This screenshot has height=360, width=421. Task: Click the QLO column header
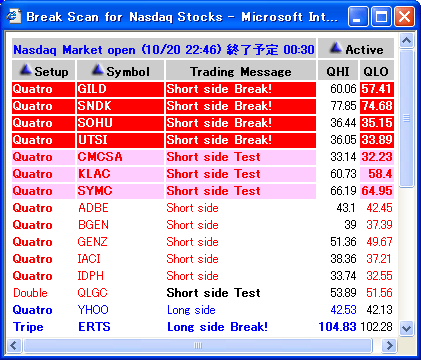[376, 71]
